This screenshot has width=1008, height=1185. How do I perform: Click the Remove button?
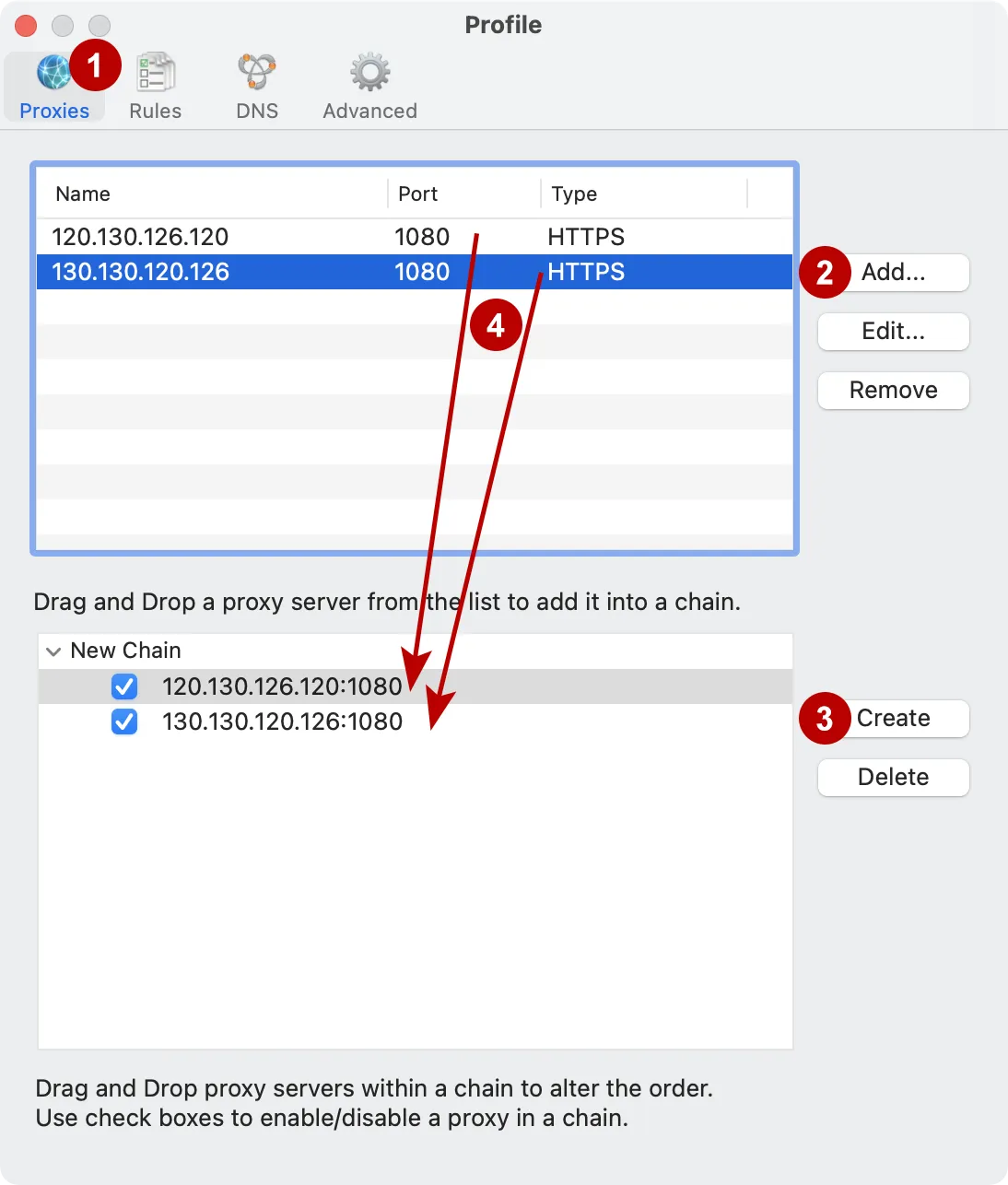point(892,390)
